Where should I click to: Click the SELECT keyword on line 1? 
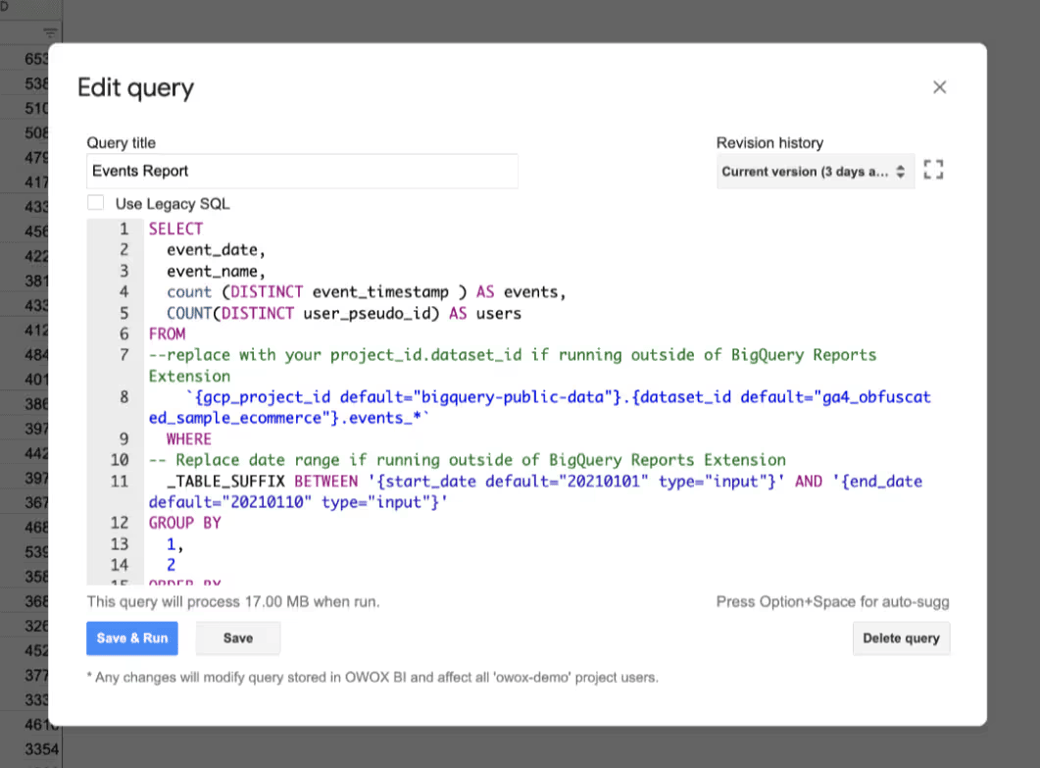coord(176,229)
